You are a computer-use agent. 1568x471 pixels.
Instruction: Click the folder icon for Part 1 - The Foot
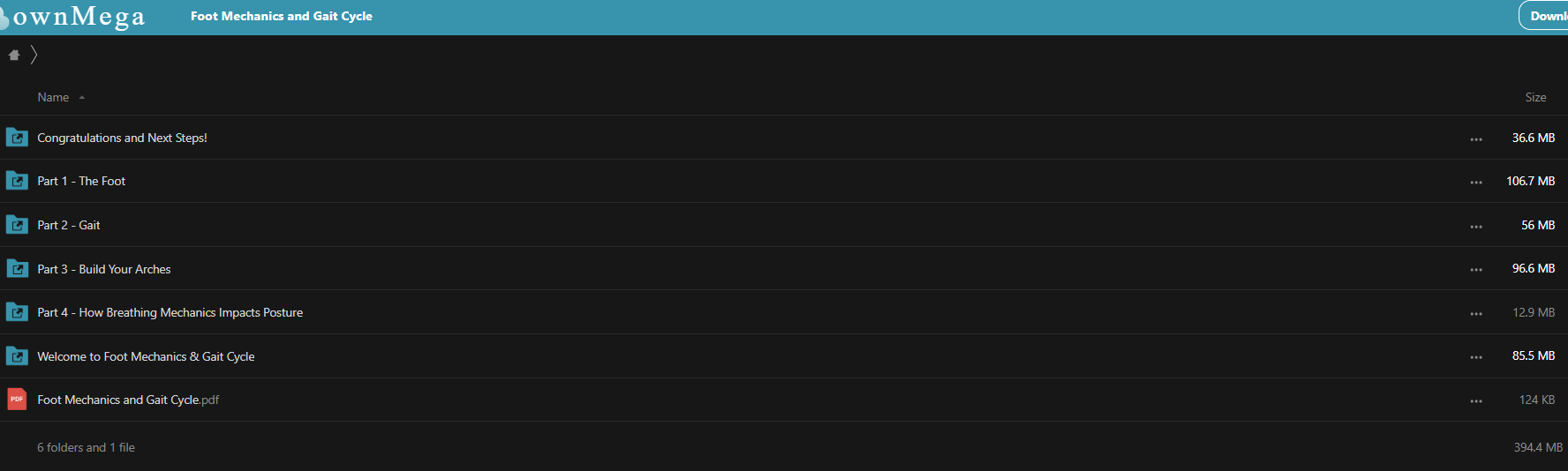[x=17, y=181]
